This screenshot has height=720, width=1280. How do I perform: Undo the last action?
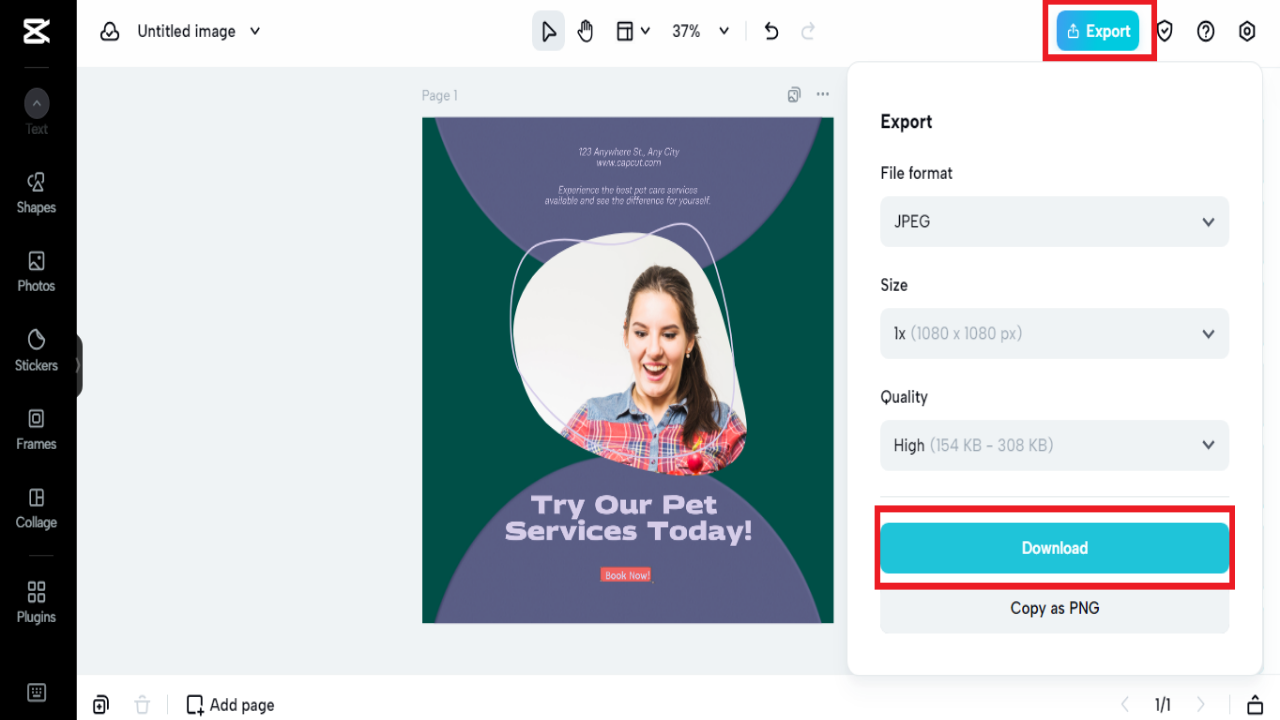[x=771, y=31]
